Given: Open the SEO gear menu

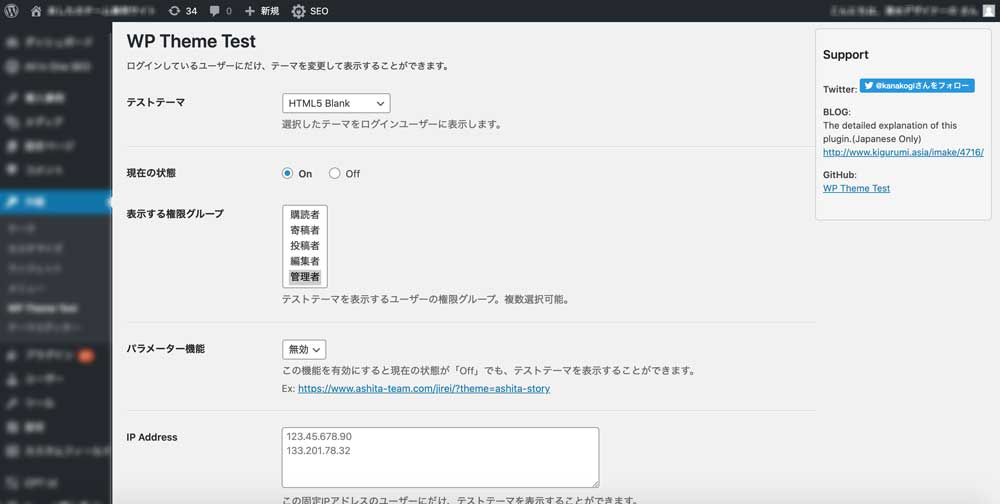Looking at the screenshot, I should tap(310, 11).
